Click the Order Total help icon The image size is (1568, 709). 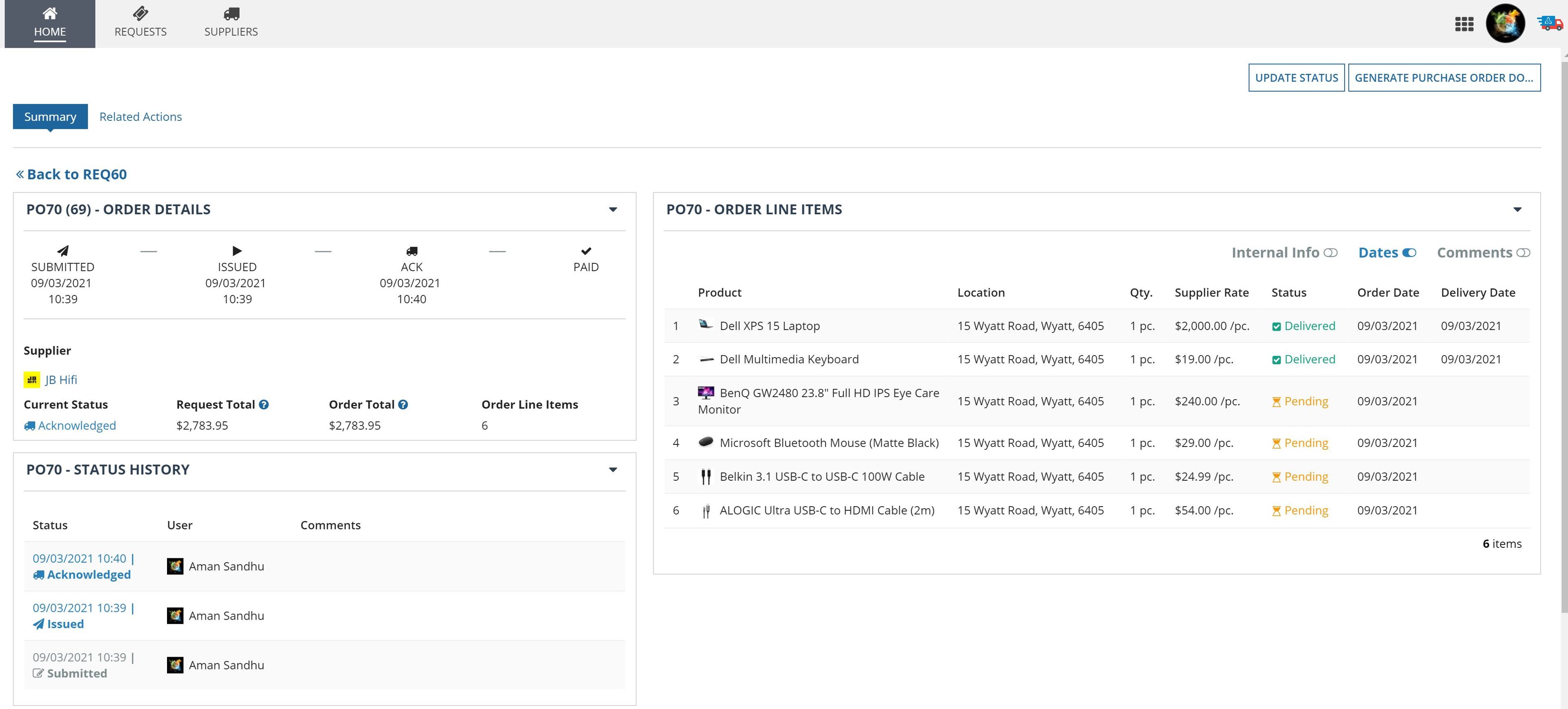(x=403, y=404)
